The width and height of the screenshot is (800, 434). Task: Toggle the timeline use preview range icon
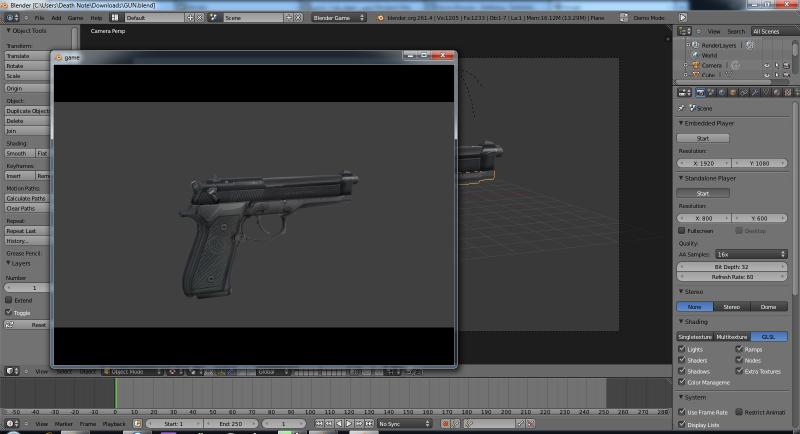coord(137,423)
